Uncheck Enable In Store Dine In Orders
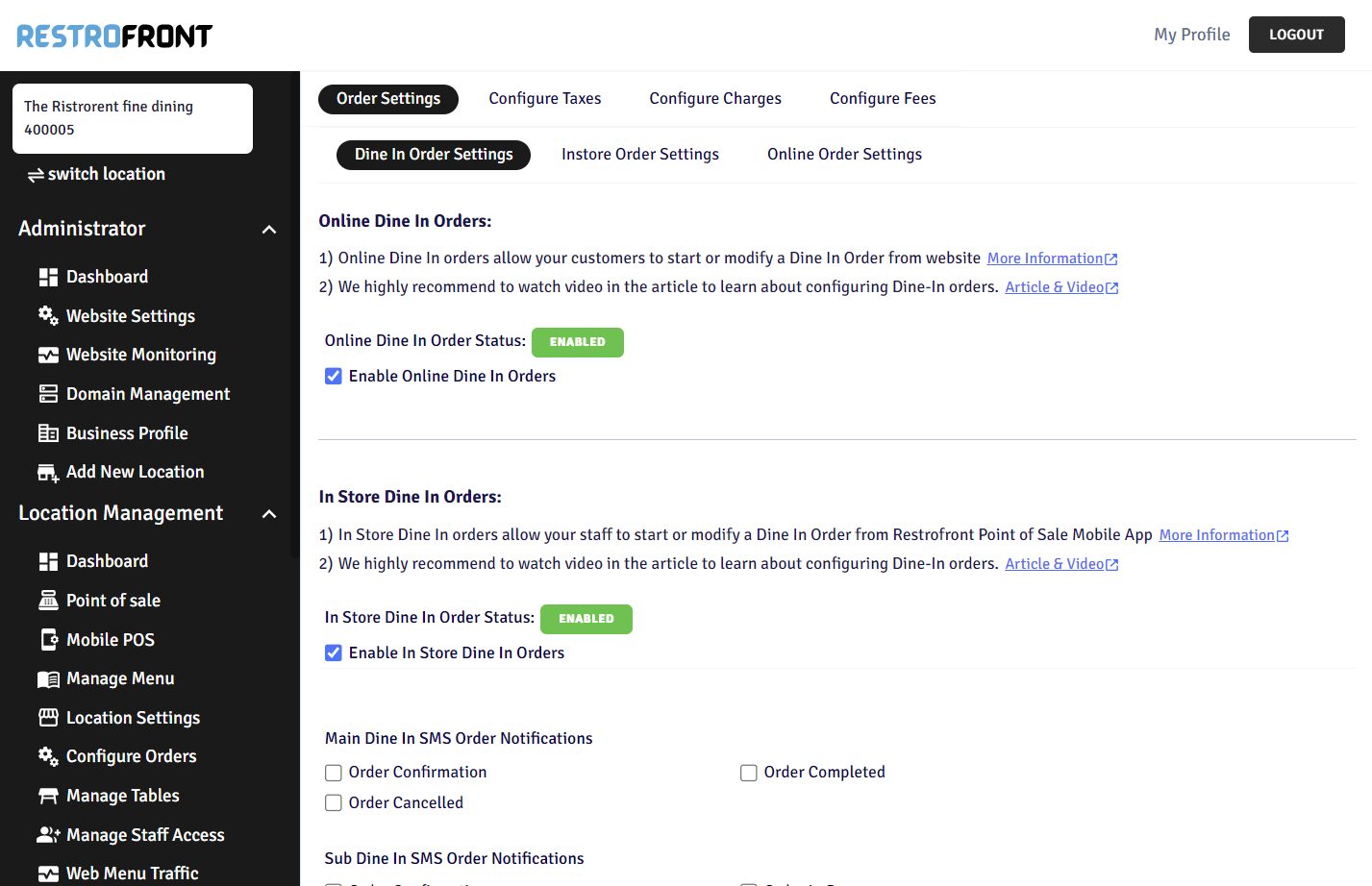The height and width of the screenshot is (886, 1372). coord(334,652)
